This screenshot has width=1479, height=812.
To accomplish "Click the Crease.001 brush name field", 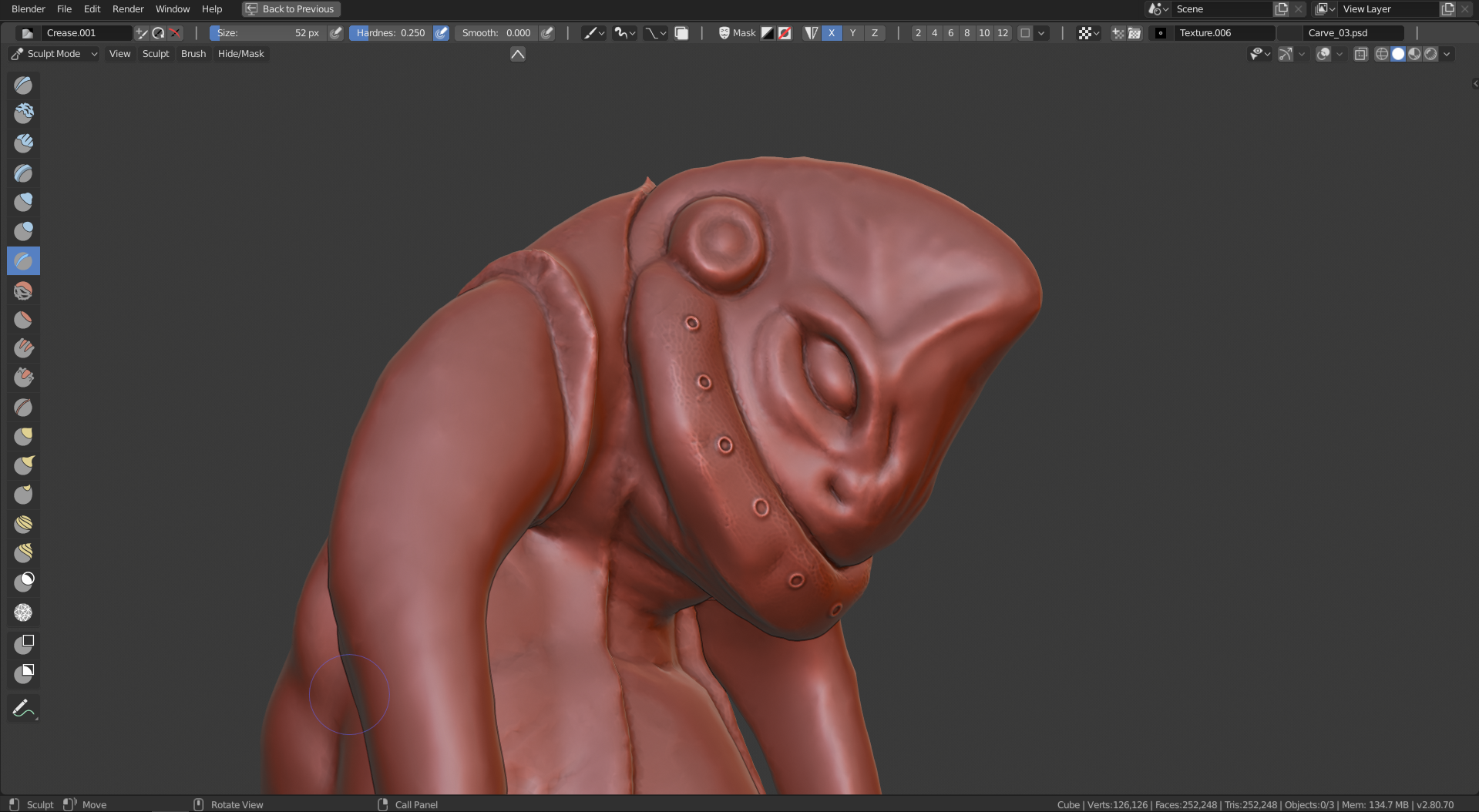I will coord(86,33).
